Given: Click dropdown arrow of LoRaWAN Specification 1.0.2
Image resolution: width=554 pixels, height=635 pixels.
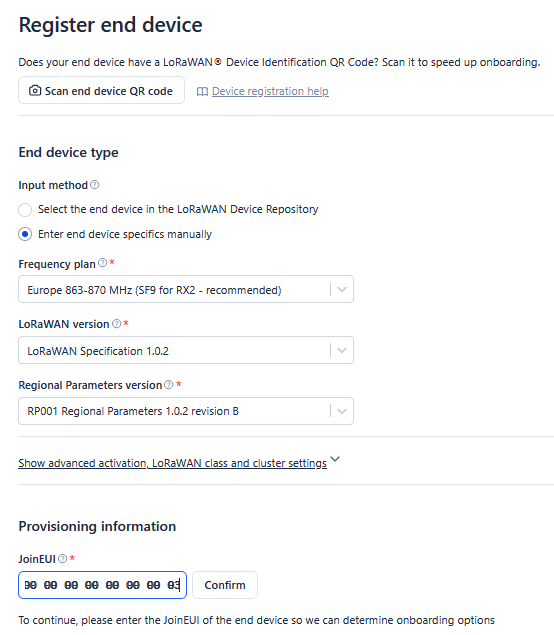Looking at the screenshot, I should (x=342, y=350).
